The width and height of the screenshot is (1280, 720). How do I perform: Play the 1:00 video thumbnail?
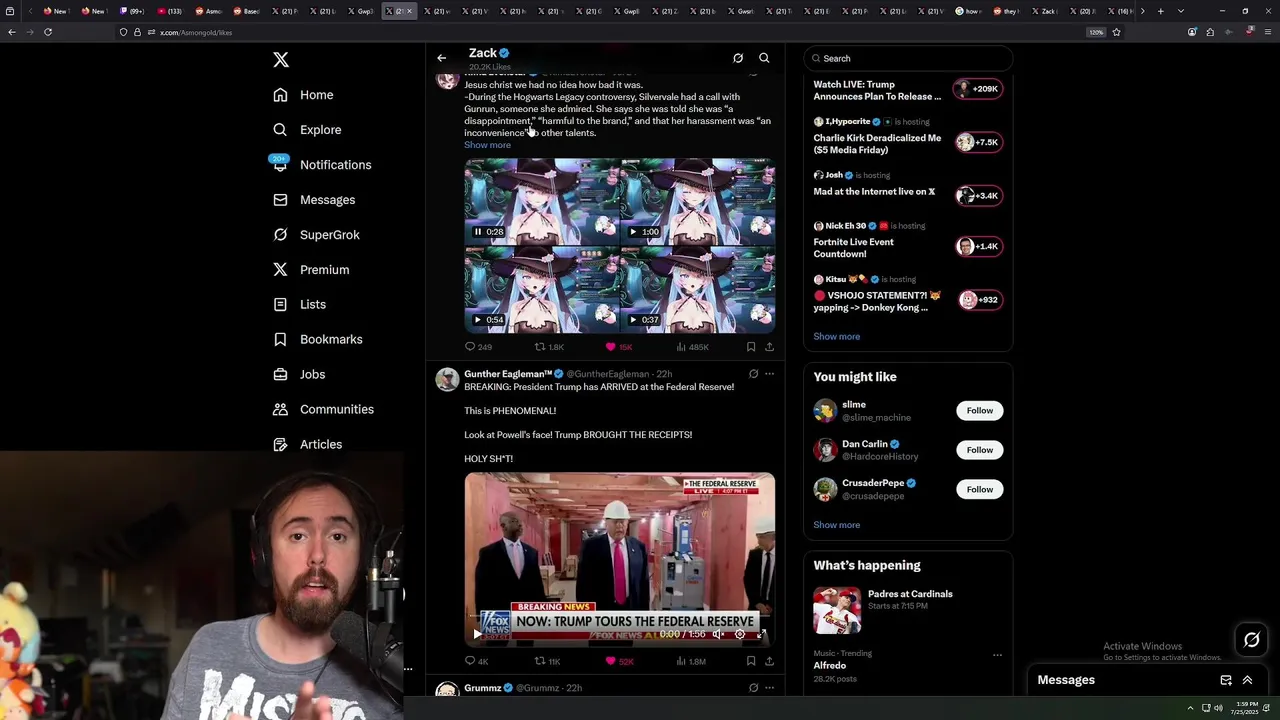633,232
